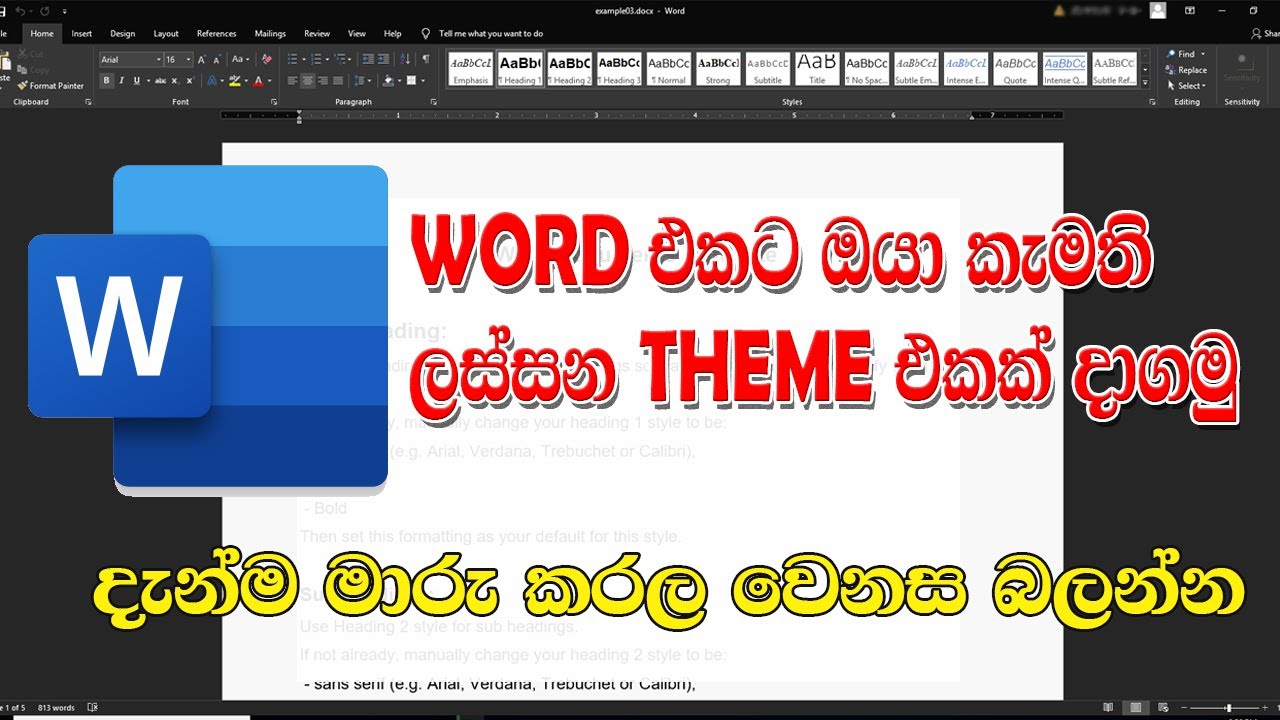Align text left
1280x720 pixels.
click(x=292, y=81)
